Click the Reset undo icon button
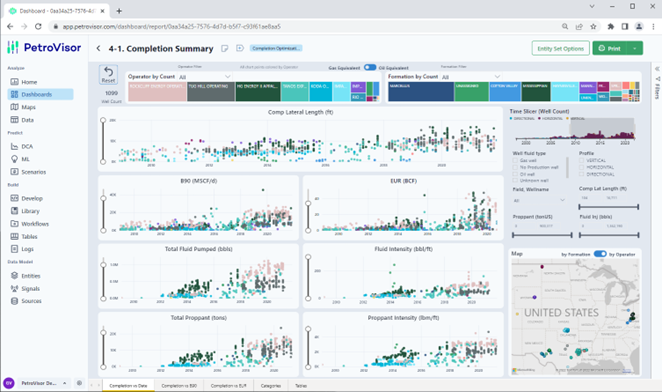Screen dimensions: 662x392 pyautogui.click(x=109, y=74)
